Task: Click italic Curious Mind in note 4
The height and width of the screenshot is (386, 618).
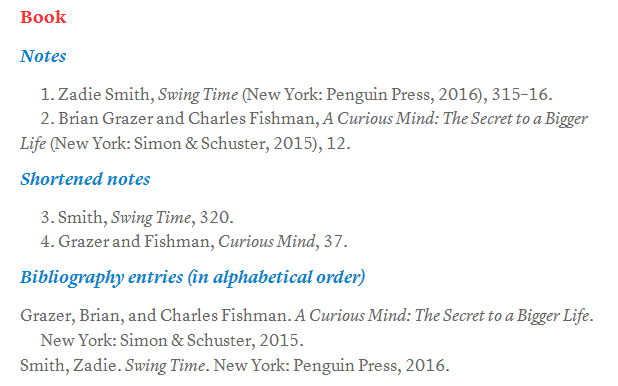Action: pos(267,242)
